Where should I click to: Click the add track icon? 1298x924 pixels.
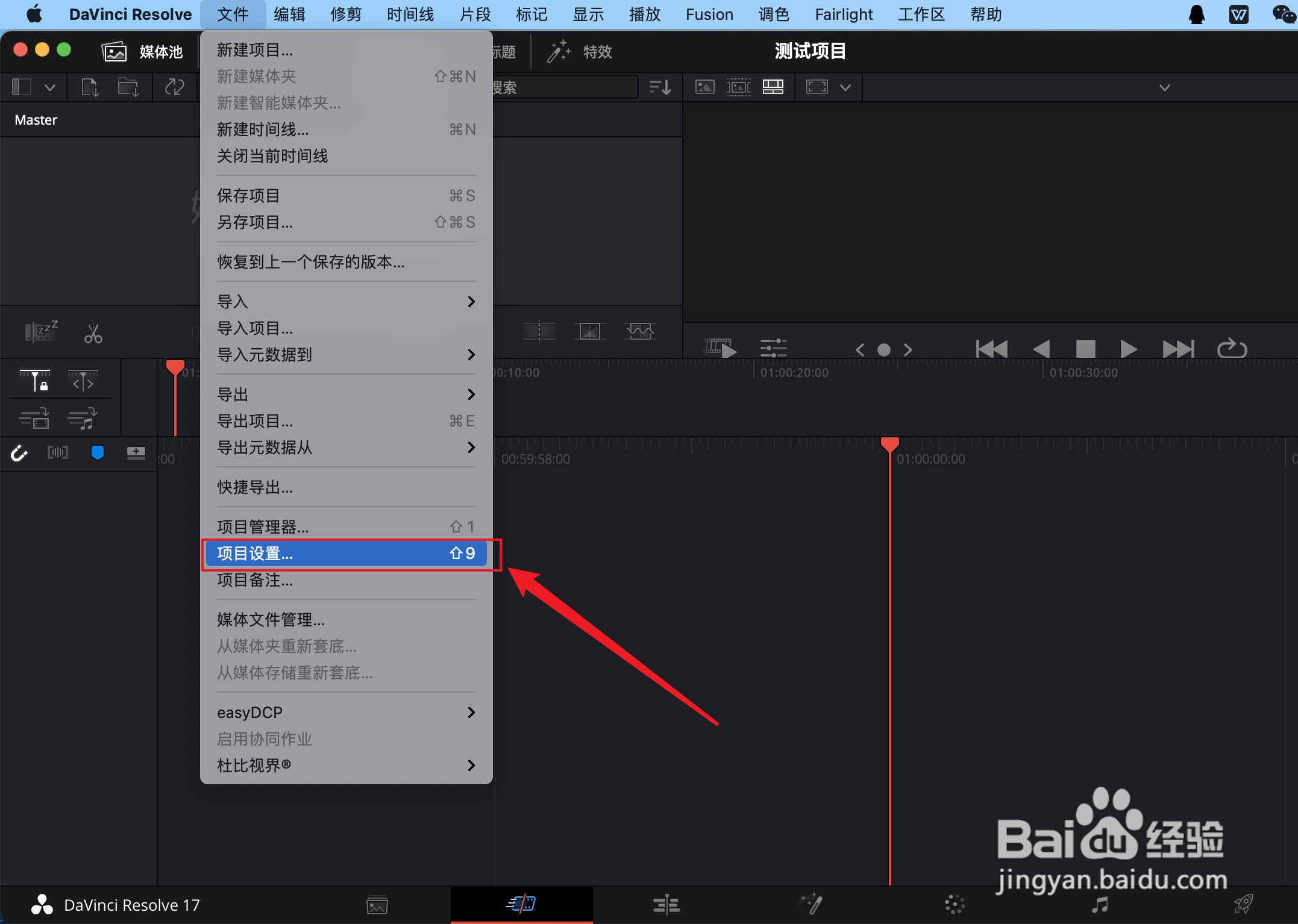click(136, 452)
